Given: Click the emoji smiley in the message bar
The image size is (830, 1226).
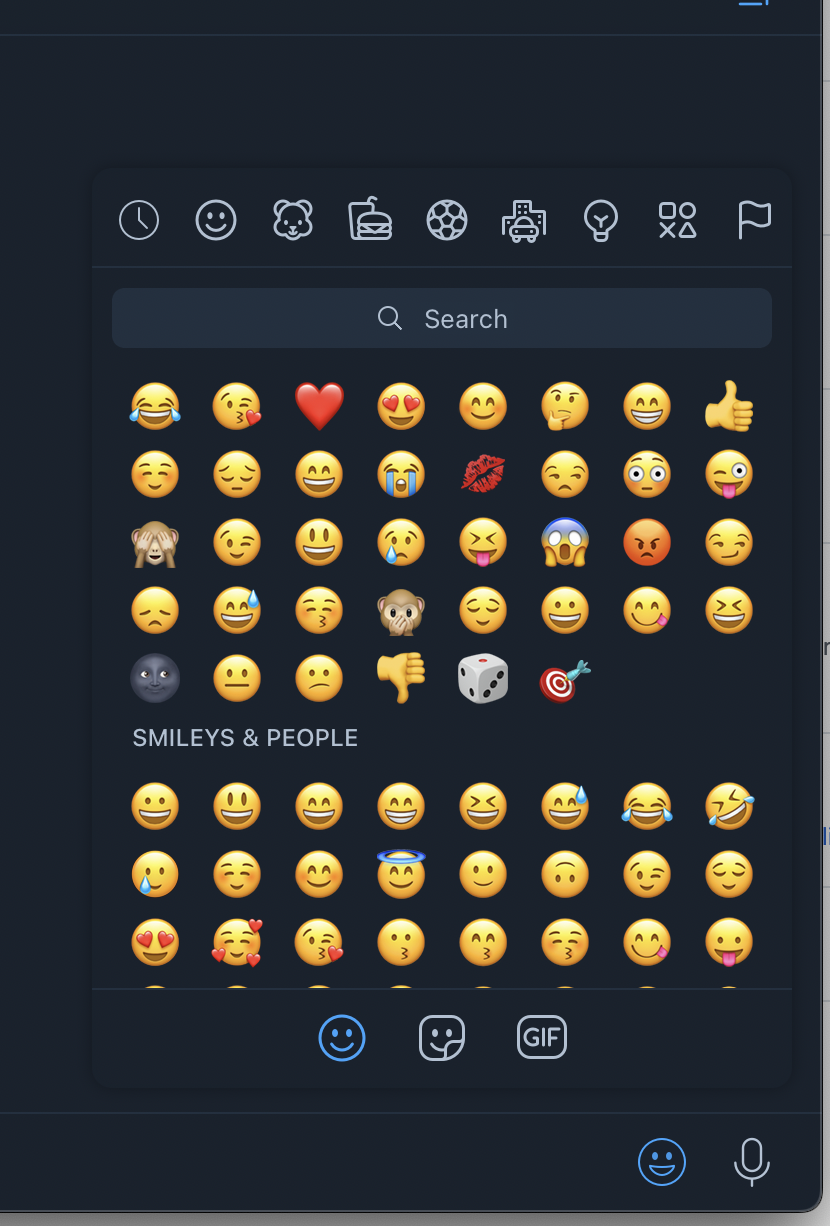Looking at the screenshot, I should [662, 1162].
